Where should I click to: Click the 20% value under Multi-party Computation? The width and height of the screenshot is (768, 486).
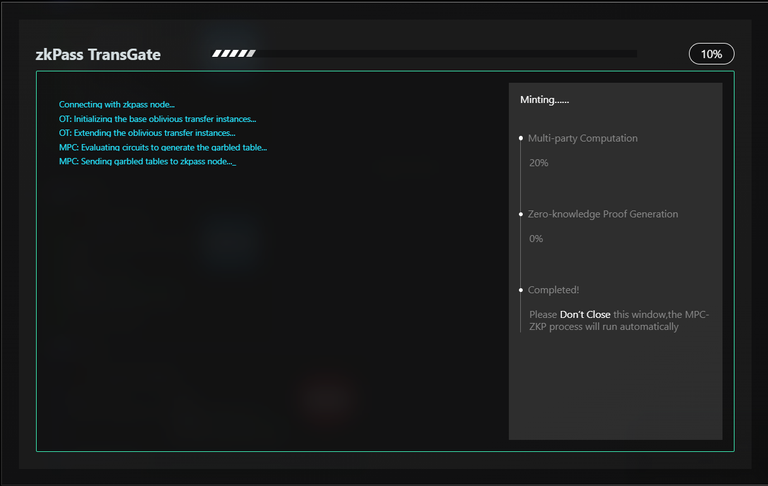(538, 163)
